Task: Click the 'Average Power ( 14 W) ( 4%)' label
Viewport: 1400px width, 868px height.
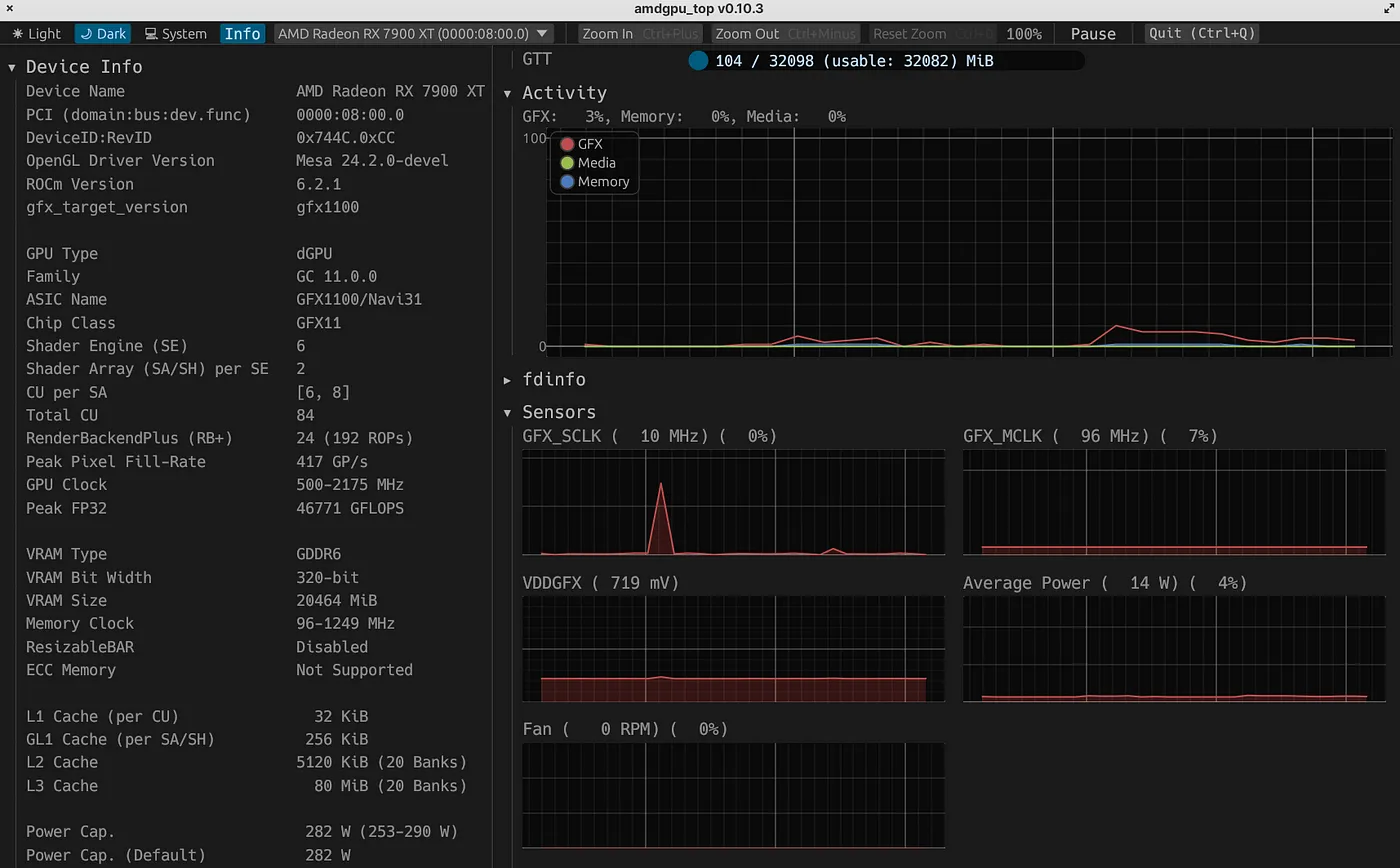Action: coord(1105,583)
